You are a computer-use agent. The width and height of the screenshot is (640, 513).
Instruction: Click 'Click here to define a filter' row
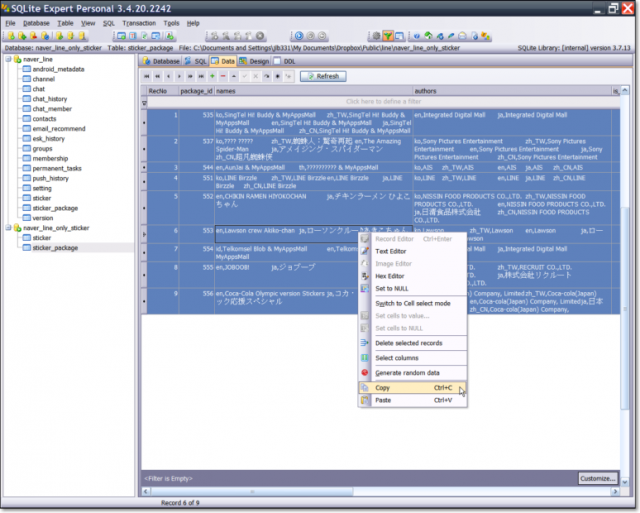(x=383, y=102)
